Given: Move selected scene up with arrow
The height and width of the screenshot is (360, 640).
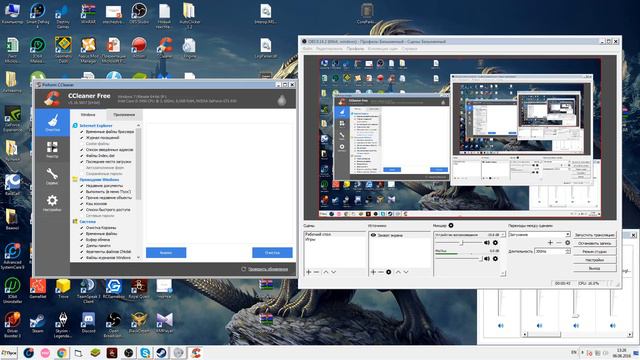Looking at the screenshot, I should pos(326,272).
